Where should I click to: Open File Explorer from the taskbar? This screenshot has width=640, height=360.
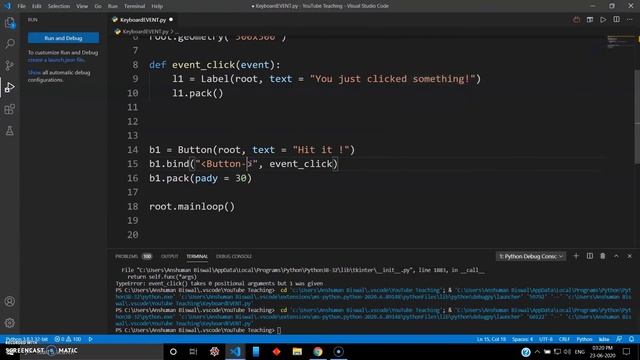pyautogui.click(x=297, y=351)
